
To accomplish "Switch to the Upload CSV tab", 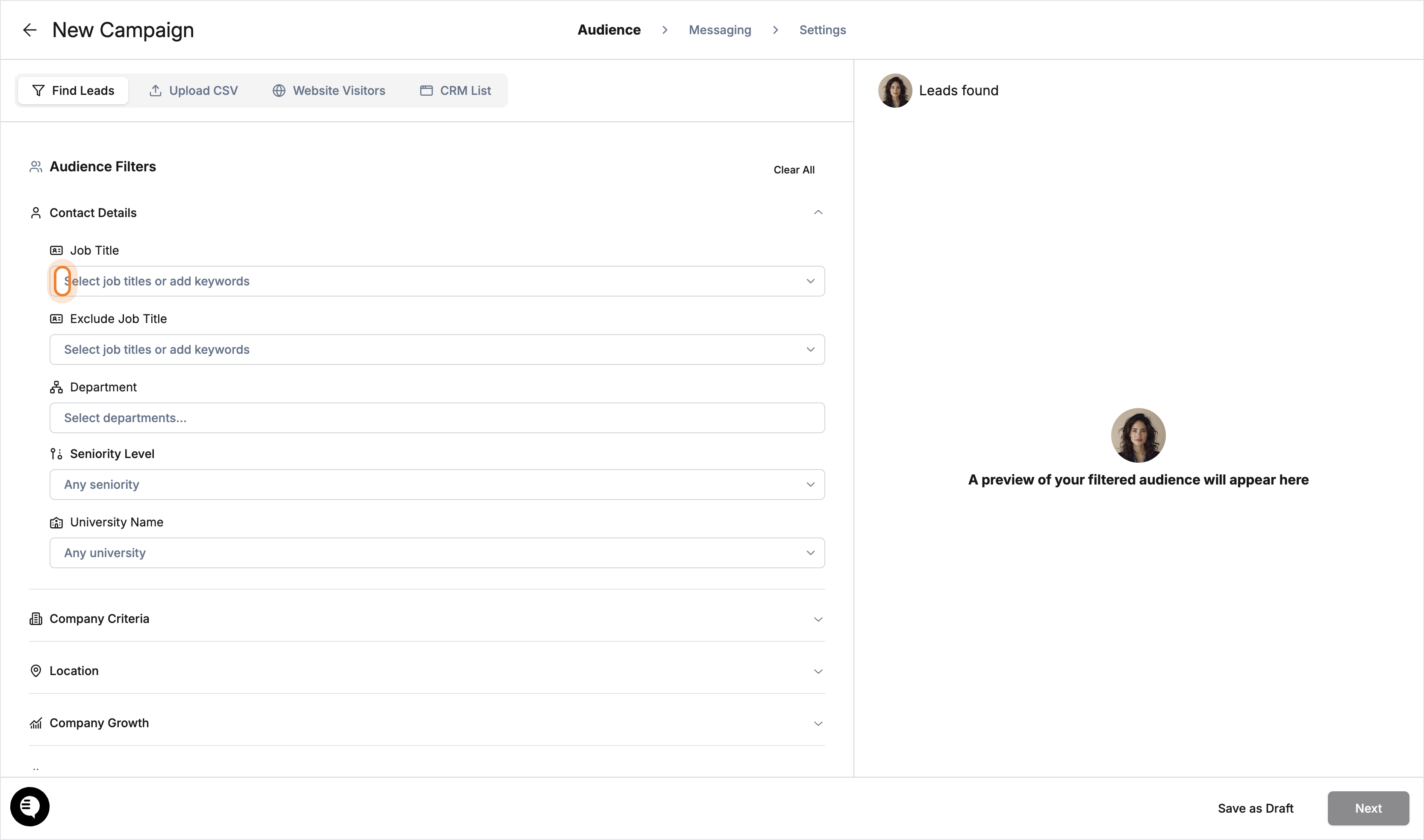I will coord(193,91).
